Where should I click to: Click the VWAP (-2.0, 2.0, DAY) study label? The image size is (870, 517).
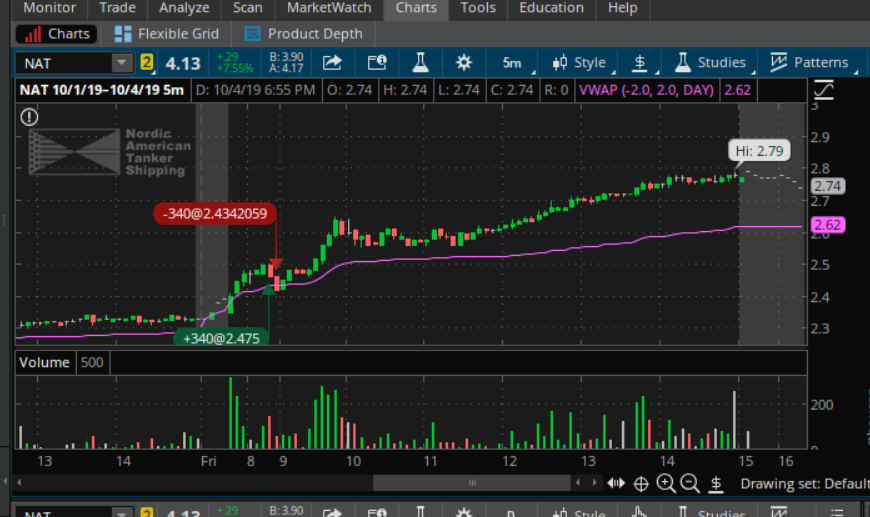click(x=646, y=90)
